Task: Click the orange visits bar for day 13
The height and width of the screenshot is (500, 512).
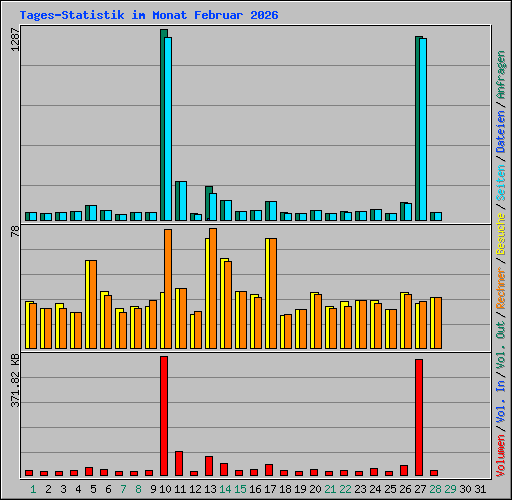Action: pos(213,289)
